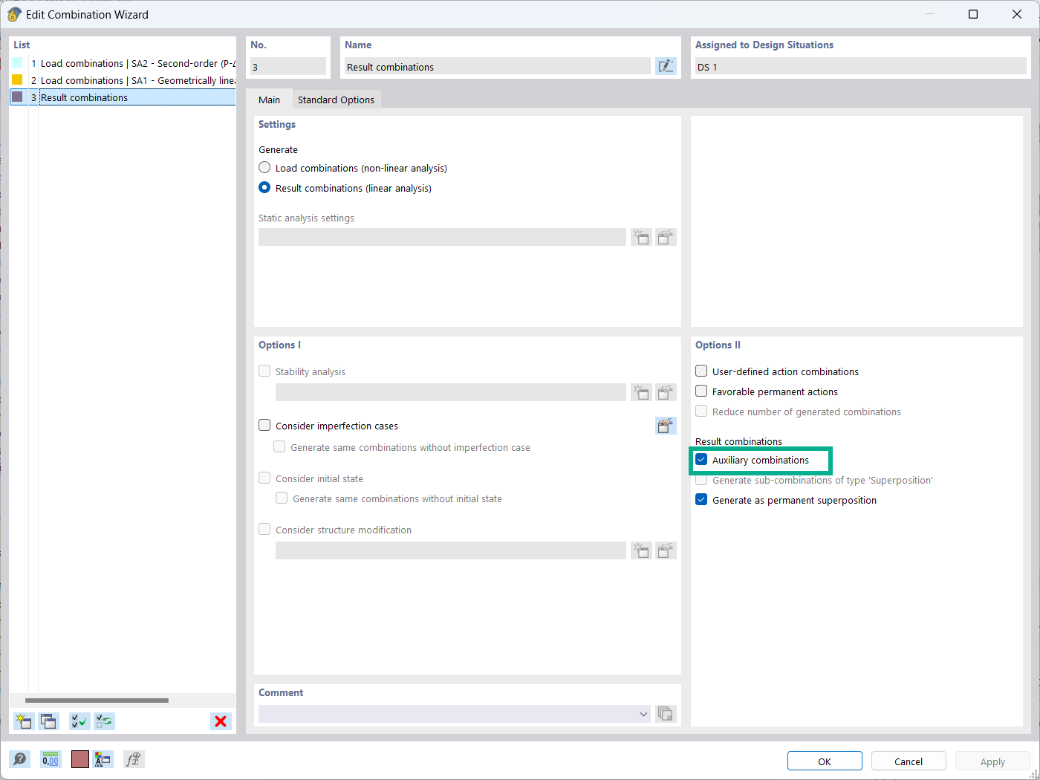The image size is (1040, 780).
Task: Click new structure modification icon
Action: click(x=641, y=551)
